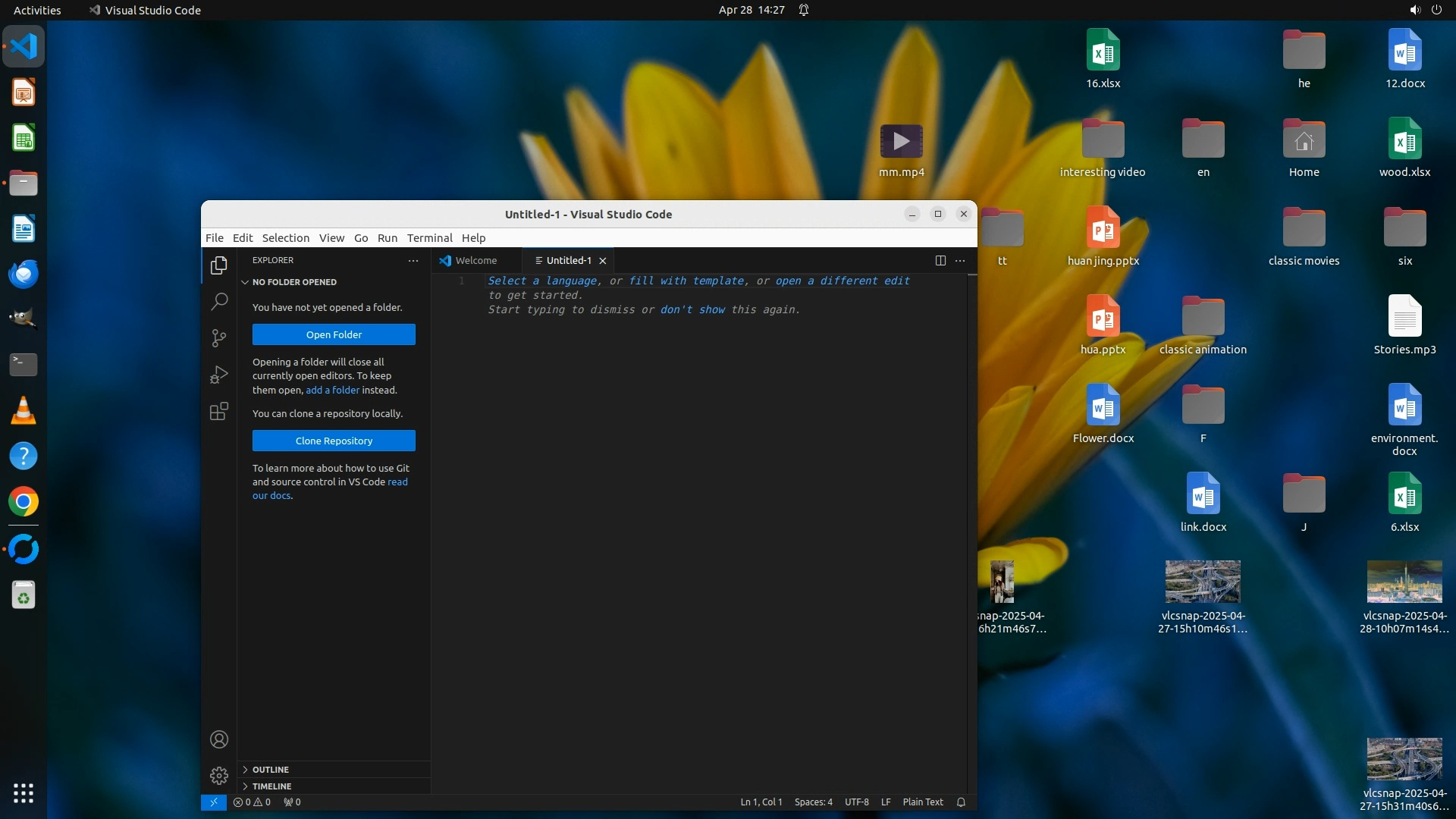The height and width of the screenshot is (819, 1456).
Task: Collapse the NO FOLDER OPENED section
Action: click(293, 282)
